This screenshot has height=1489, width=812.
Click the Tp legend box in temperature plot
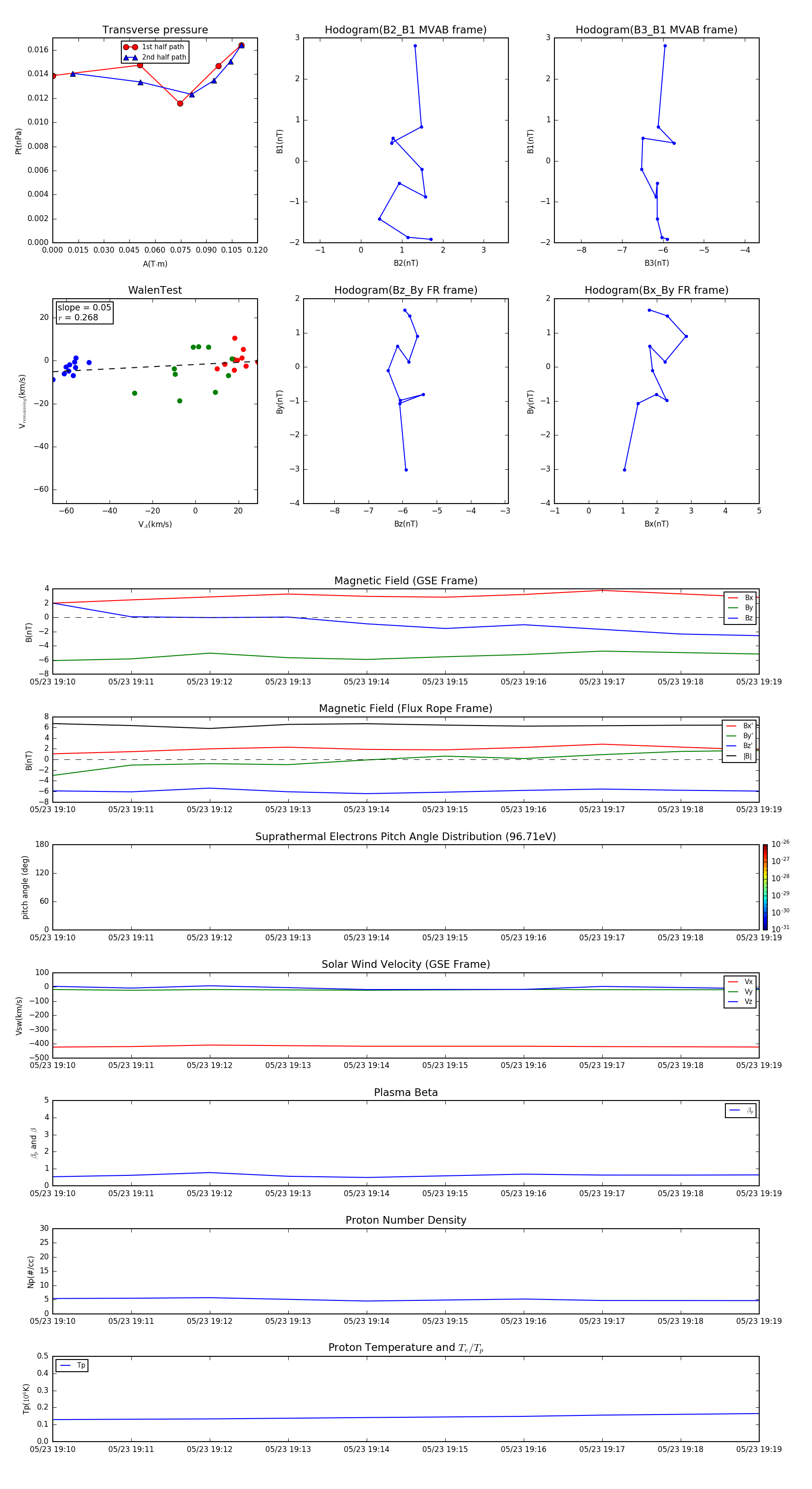(72, 1365)
